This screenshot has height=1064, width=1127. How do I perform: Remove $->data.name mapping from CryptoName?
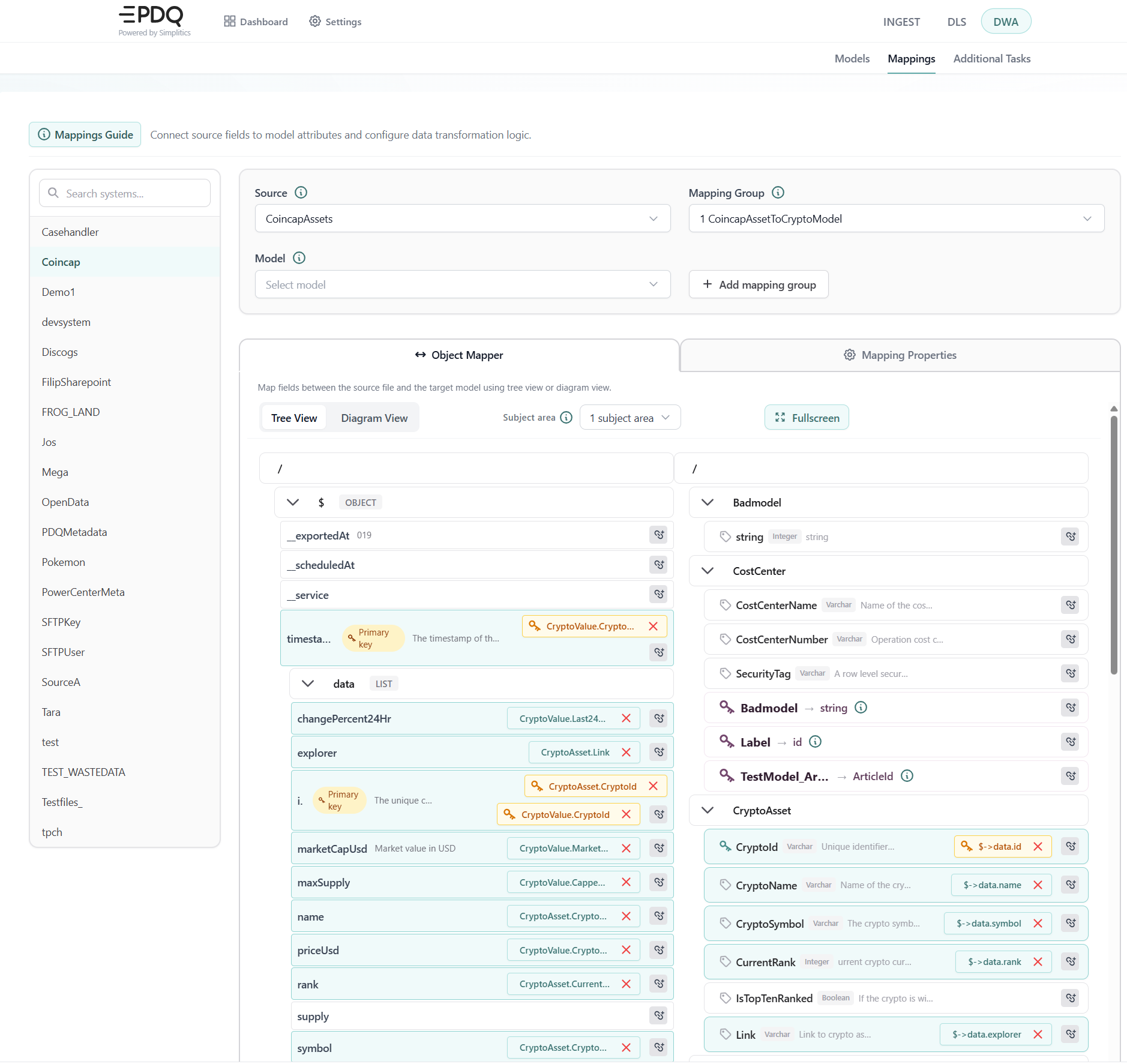1038,885
